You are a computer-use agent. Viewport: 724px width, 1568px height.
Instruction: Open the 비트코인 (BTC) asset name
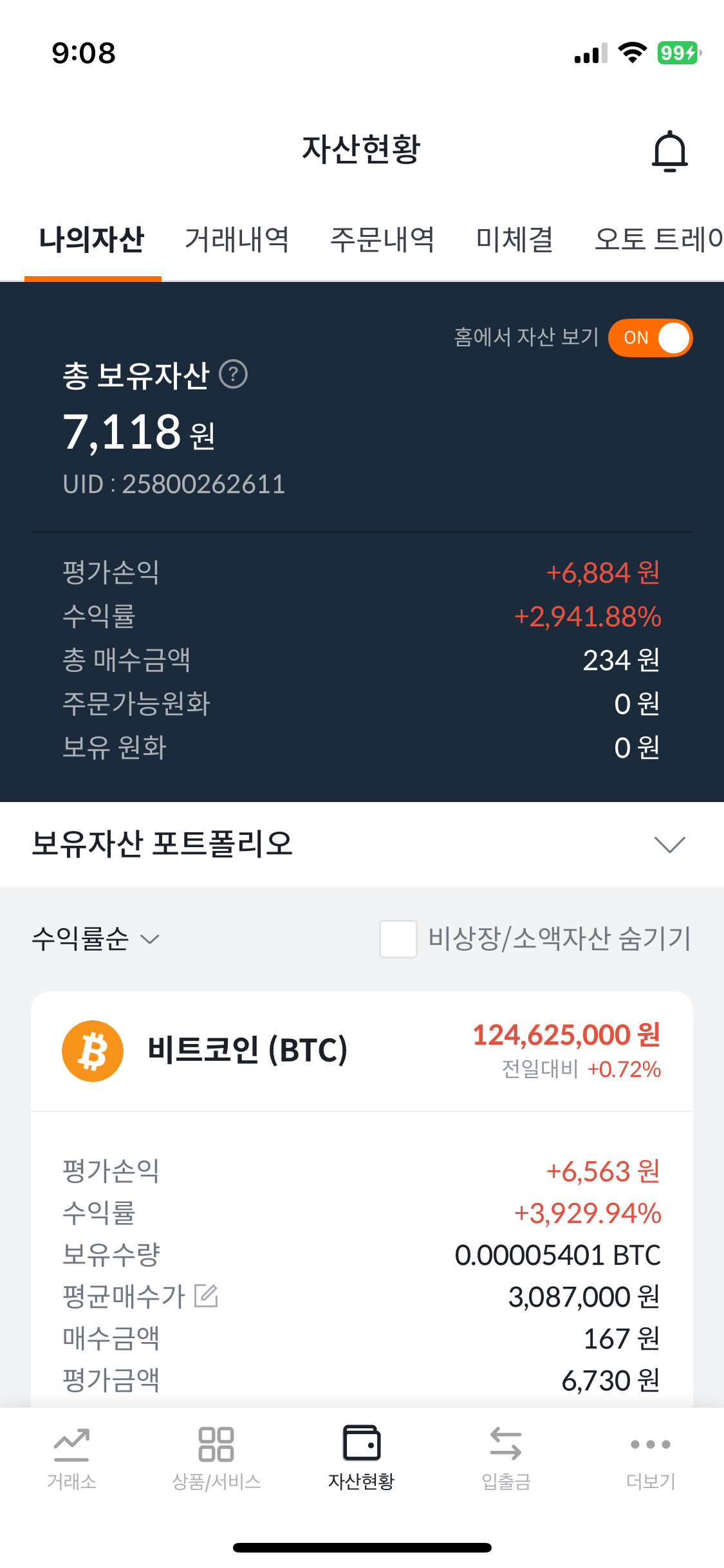coord(248,1050)
